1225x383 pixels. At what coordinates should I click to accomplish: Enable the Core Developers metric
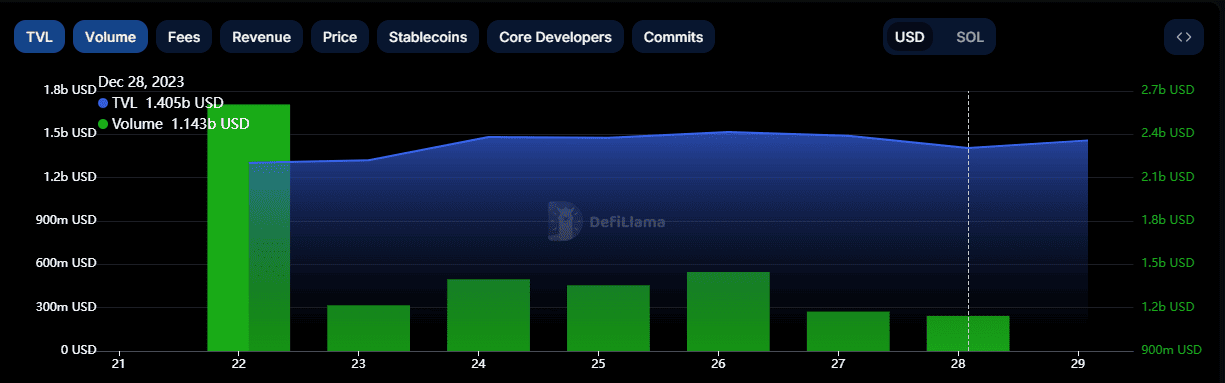coord(555,37)
